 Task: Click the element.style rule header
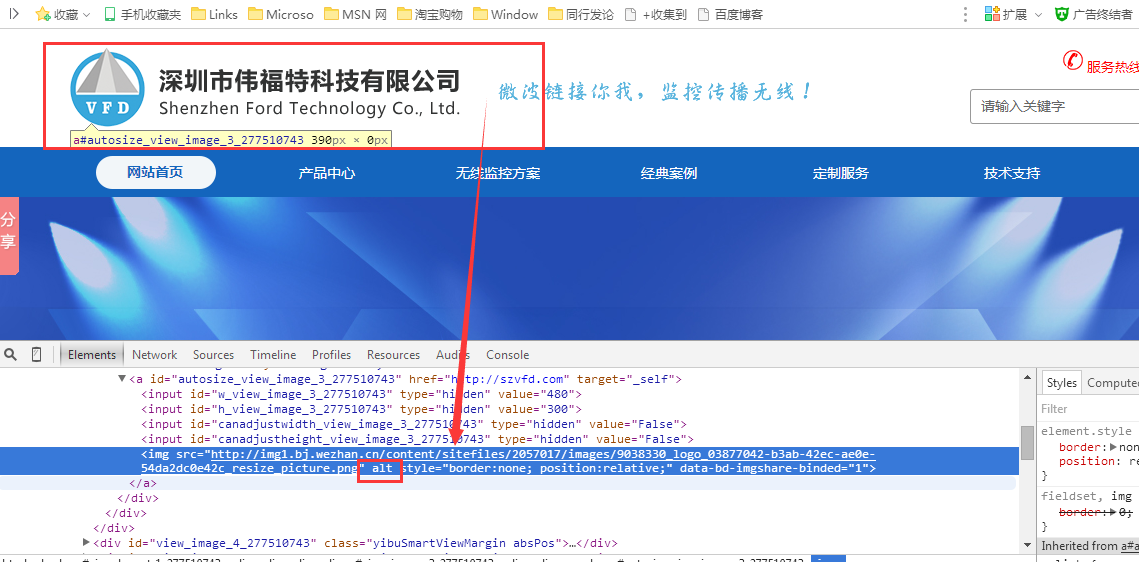point(1087,431)
